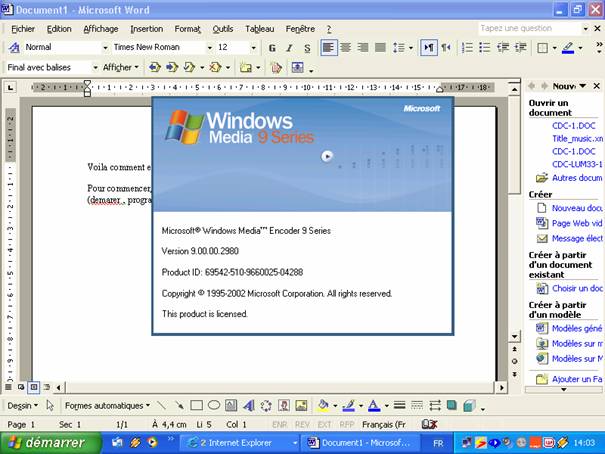Justify the paragraph text
Screen dimensions: 605x454
(380, 47)
